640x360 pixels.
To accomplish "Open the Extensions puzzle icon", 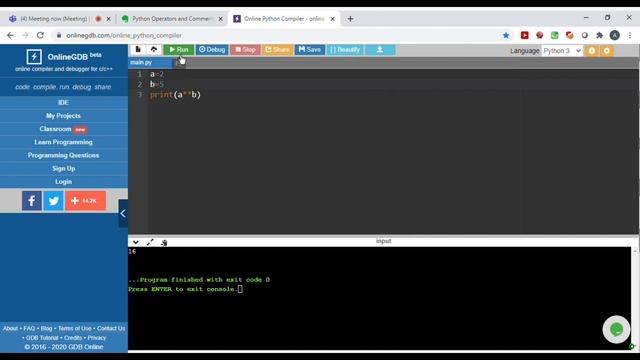I will pyautogui.click(x=599, y=36).
